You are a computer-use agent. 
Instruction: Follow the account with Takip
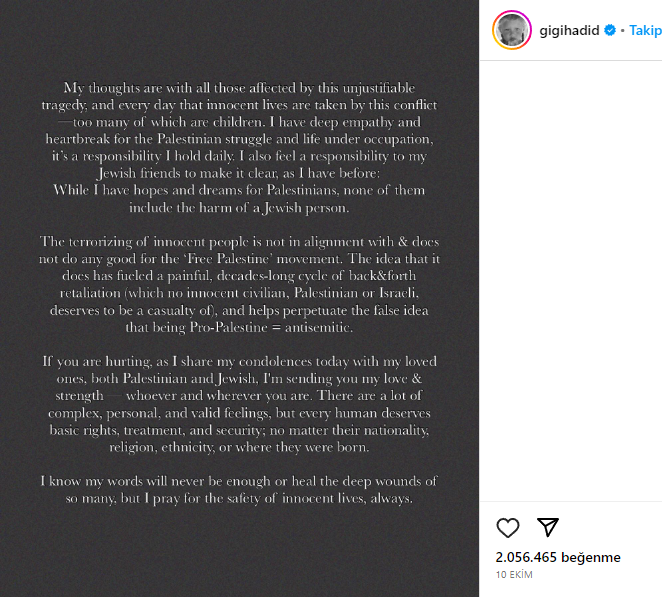[645, 31]
